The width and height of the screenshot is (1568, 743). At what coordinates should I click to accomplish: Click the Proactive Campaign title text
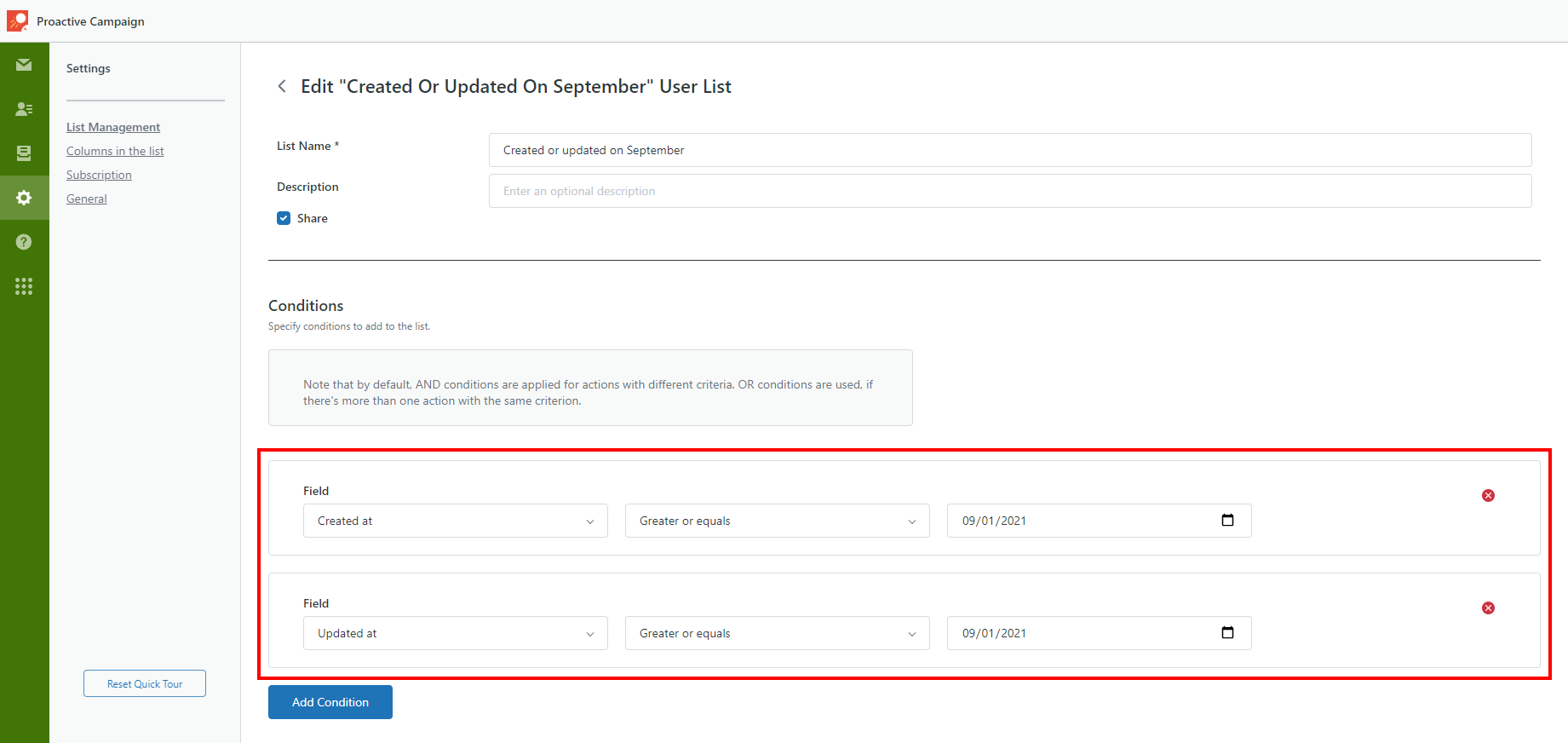[x=90, y=21]
